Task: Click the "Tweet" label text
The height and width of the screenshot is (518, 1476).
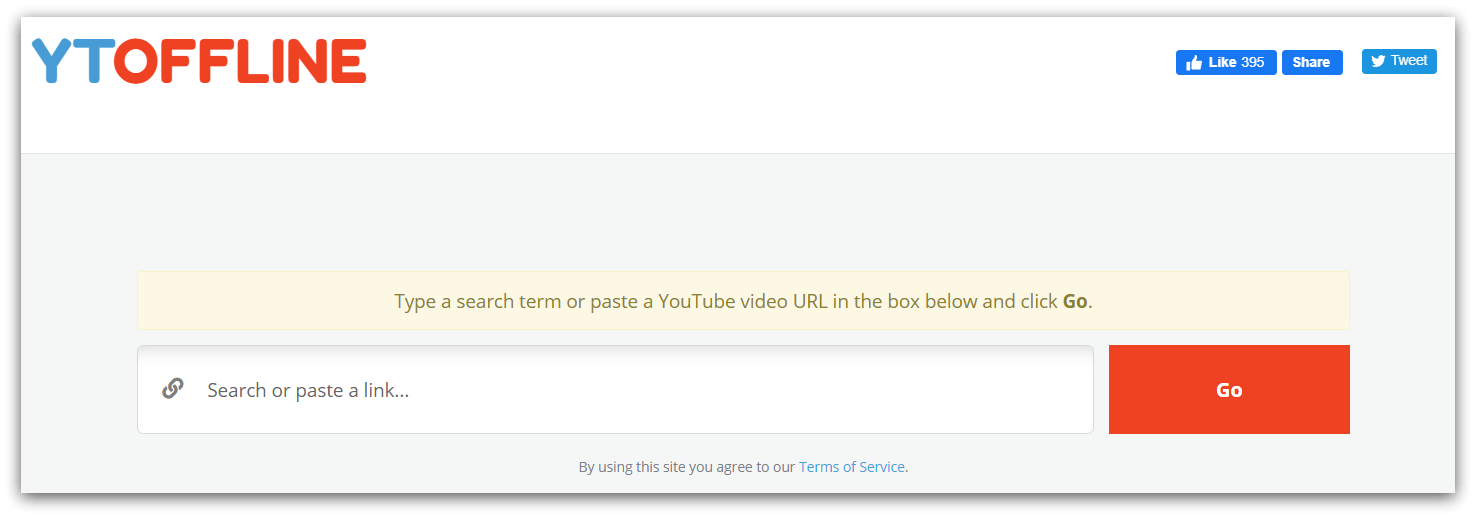Action: pos(1408,61)
